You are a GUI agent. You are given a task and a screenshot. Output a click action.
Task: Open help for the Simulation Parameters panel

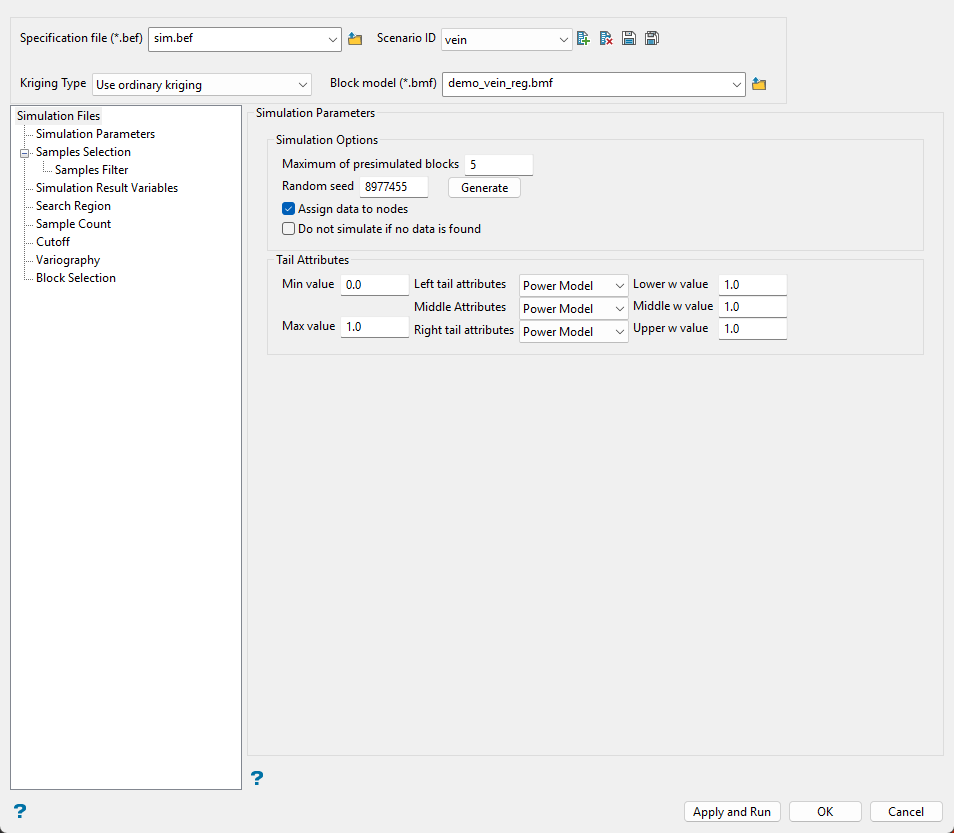[257, 778]
